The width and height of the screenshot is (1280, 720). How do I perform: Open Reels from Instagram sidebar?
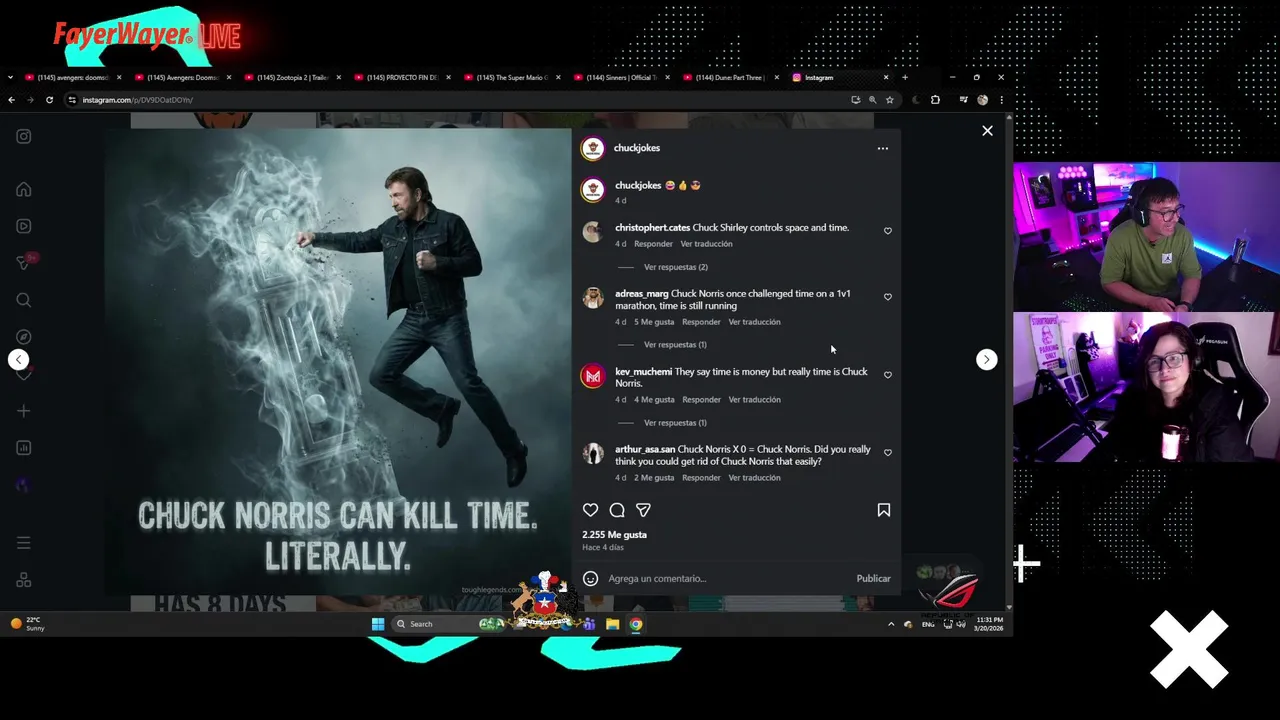(x=24, y=226)
